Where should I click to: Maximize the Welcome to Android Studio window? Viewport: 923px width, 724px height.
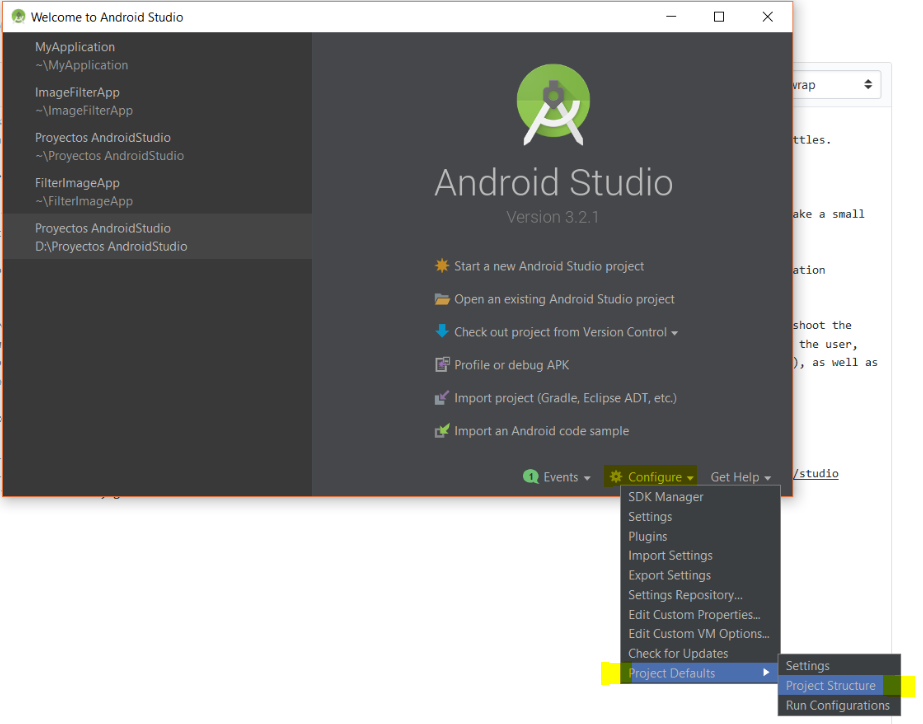coord(719,16)
